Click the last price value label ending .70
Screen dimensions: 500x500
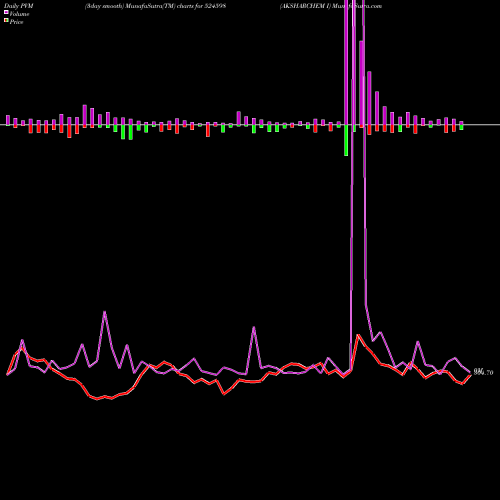[x=483, y=372]
